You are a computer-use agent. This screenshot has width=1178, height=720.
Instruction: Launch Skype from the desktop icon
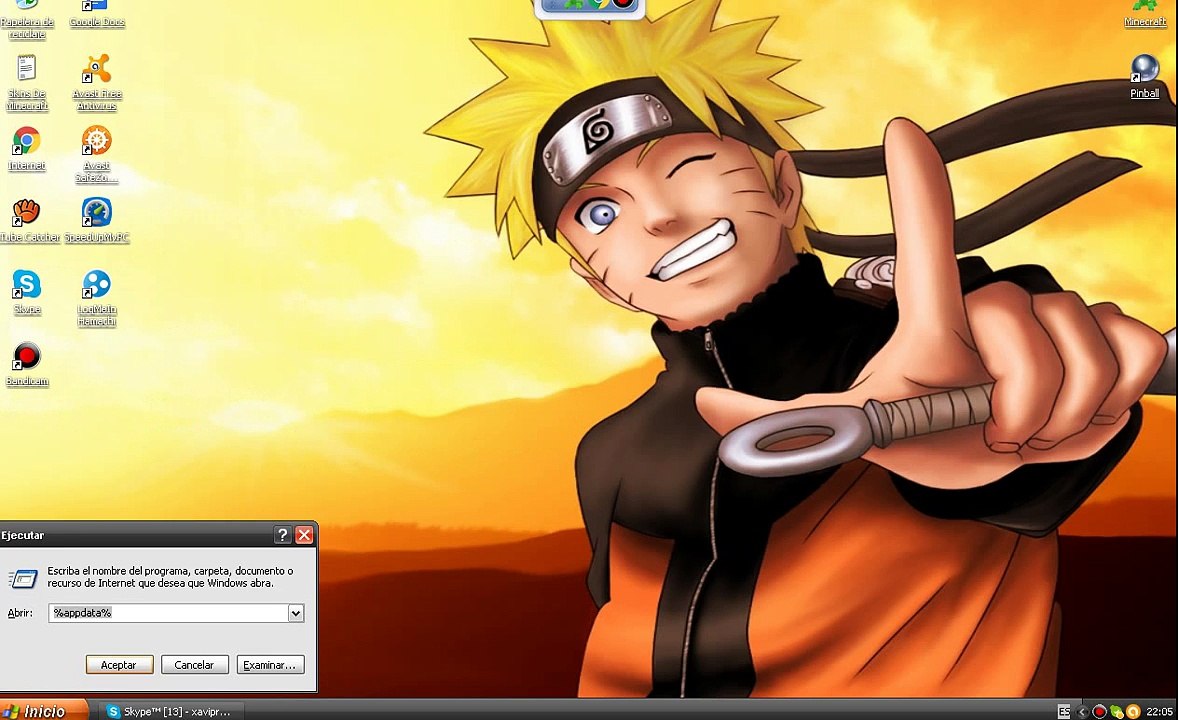(27, 292)
